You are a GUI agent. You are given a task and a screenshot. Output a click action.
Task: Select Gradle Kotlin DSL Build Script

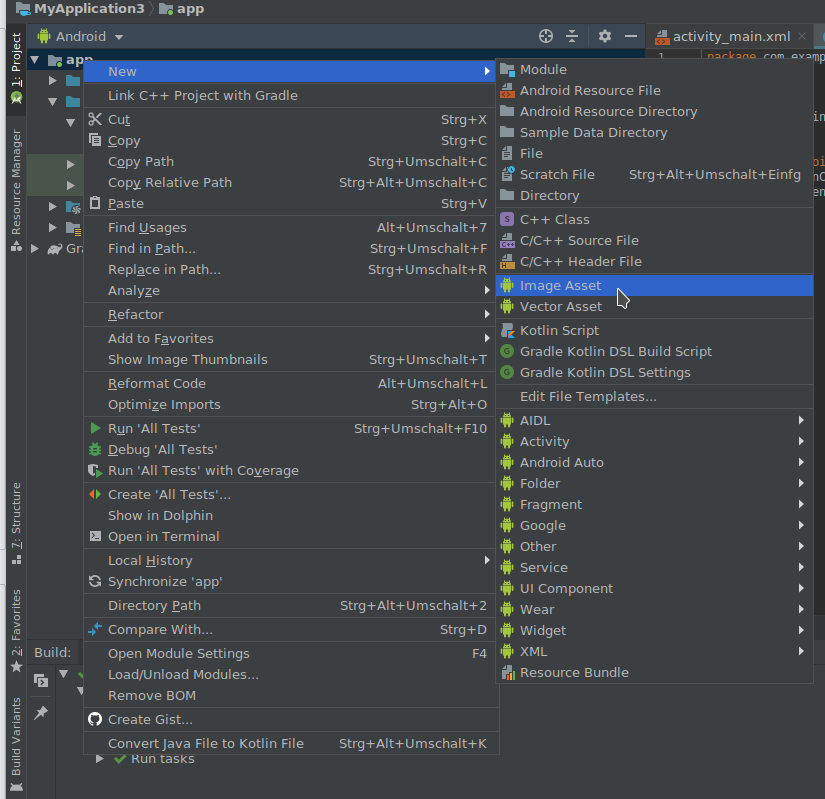pyautogui.click(x=615, y=352)
